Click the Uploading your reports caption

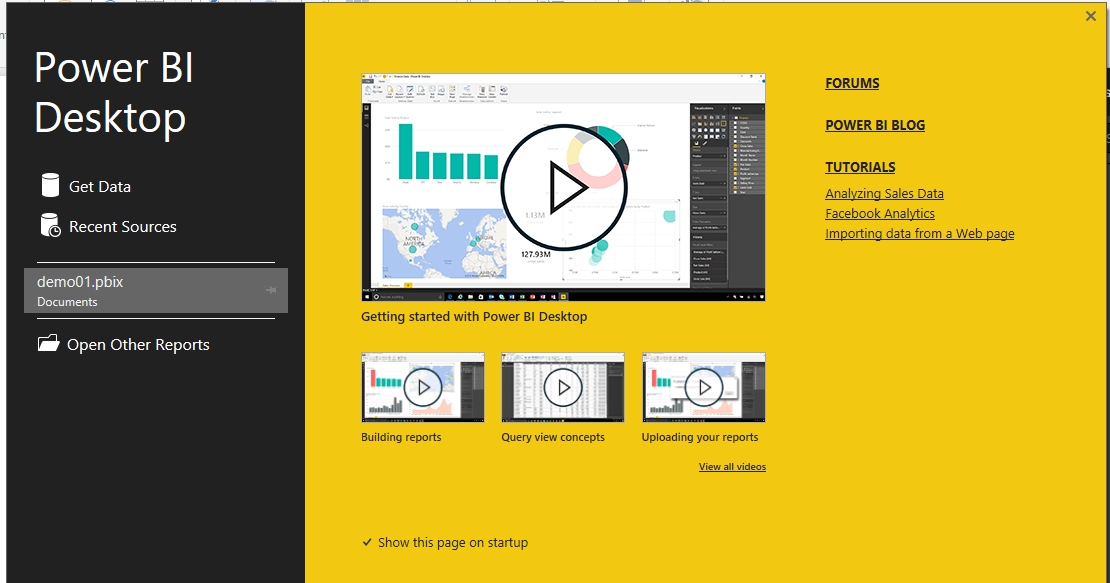699,437
